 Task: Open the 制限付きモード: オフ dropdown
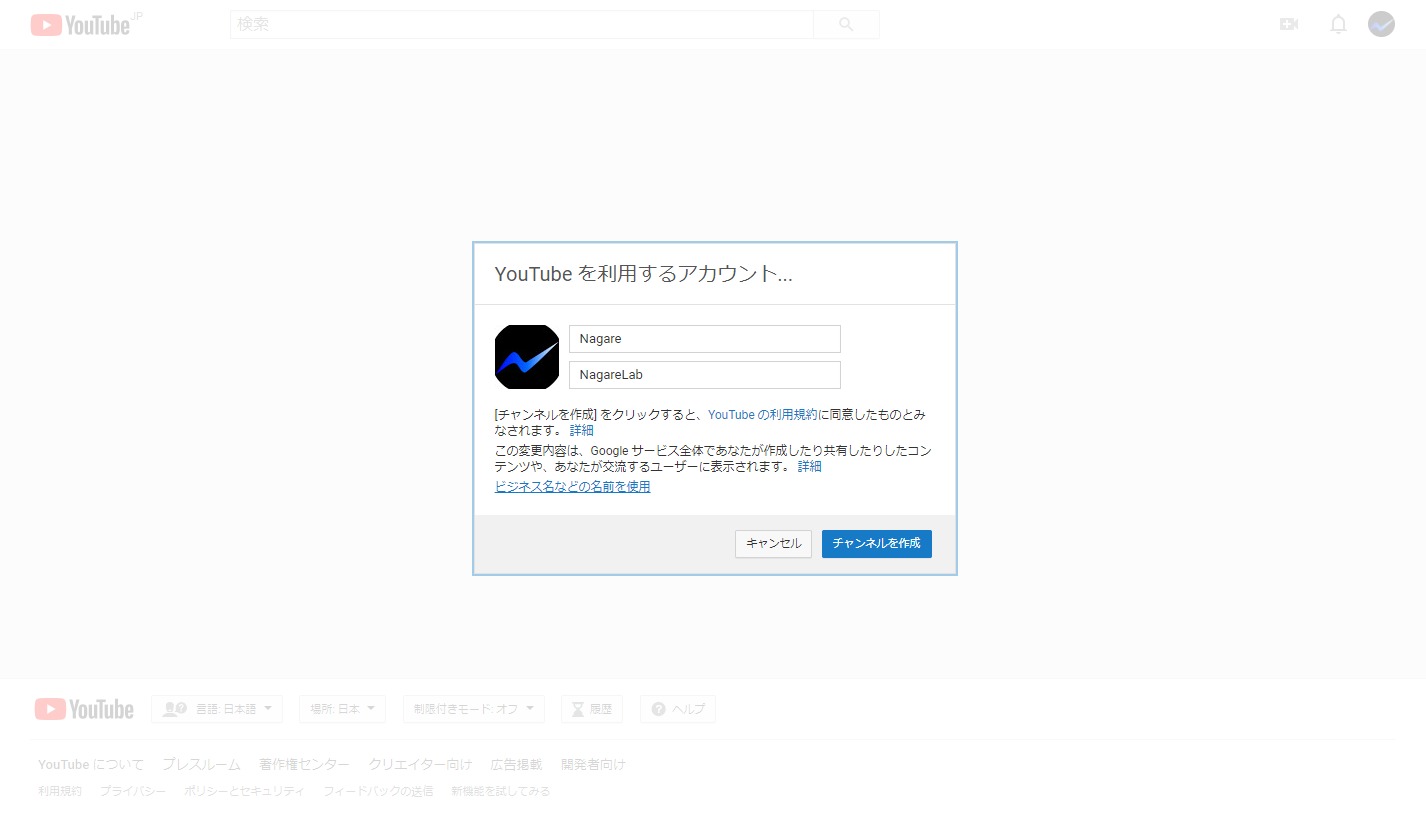474,709
